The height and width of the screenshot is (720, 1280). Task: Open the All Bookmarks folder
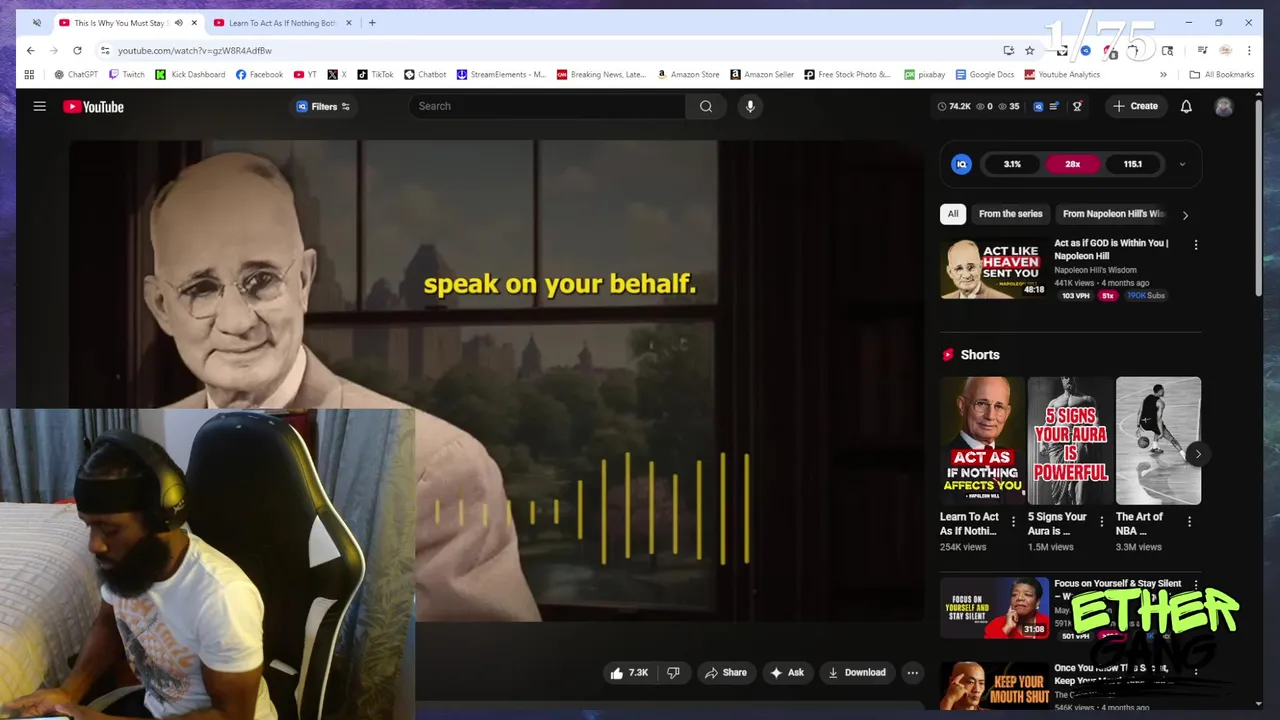pyautogui.click(x=1221, y=74)
